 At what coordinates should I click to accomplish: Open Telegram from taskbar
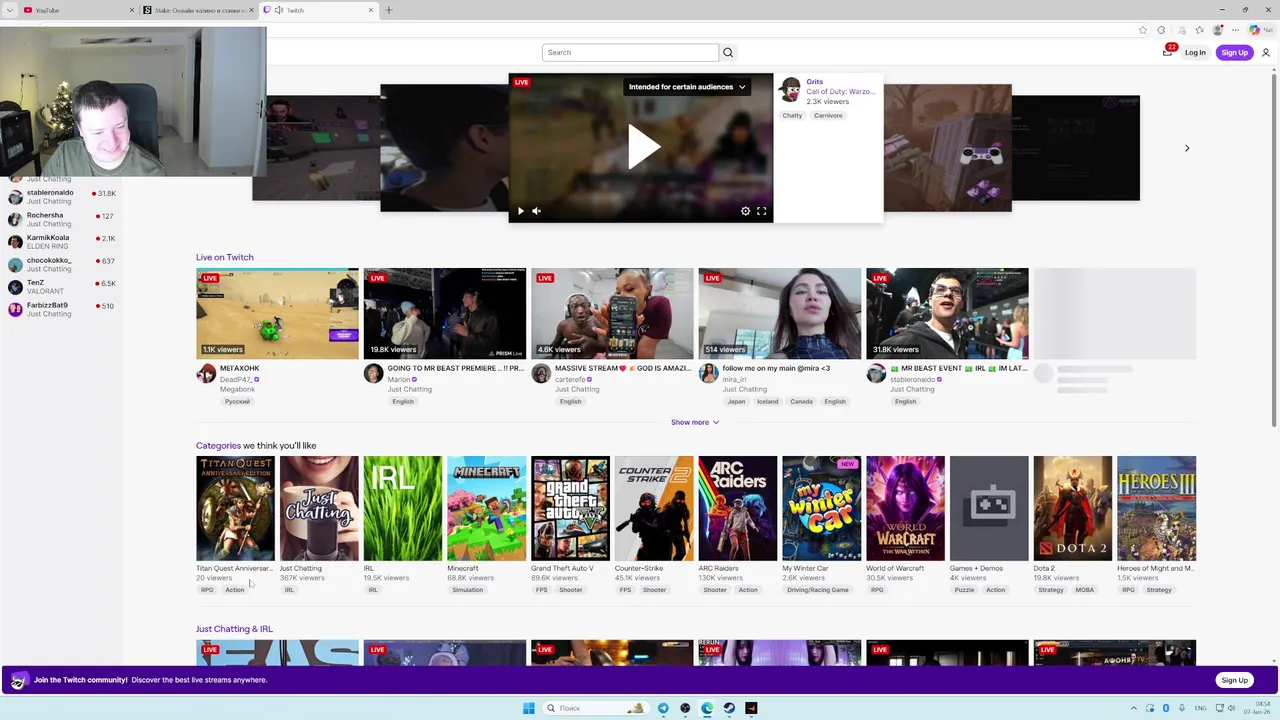pyautogui.click(x=662, y=708)
